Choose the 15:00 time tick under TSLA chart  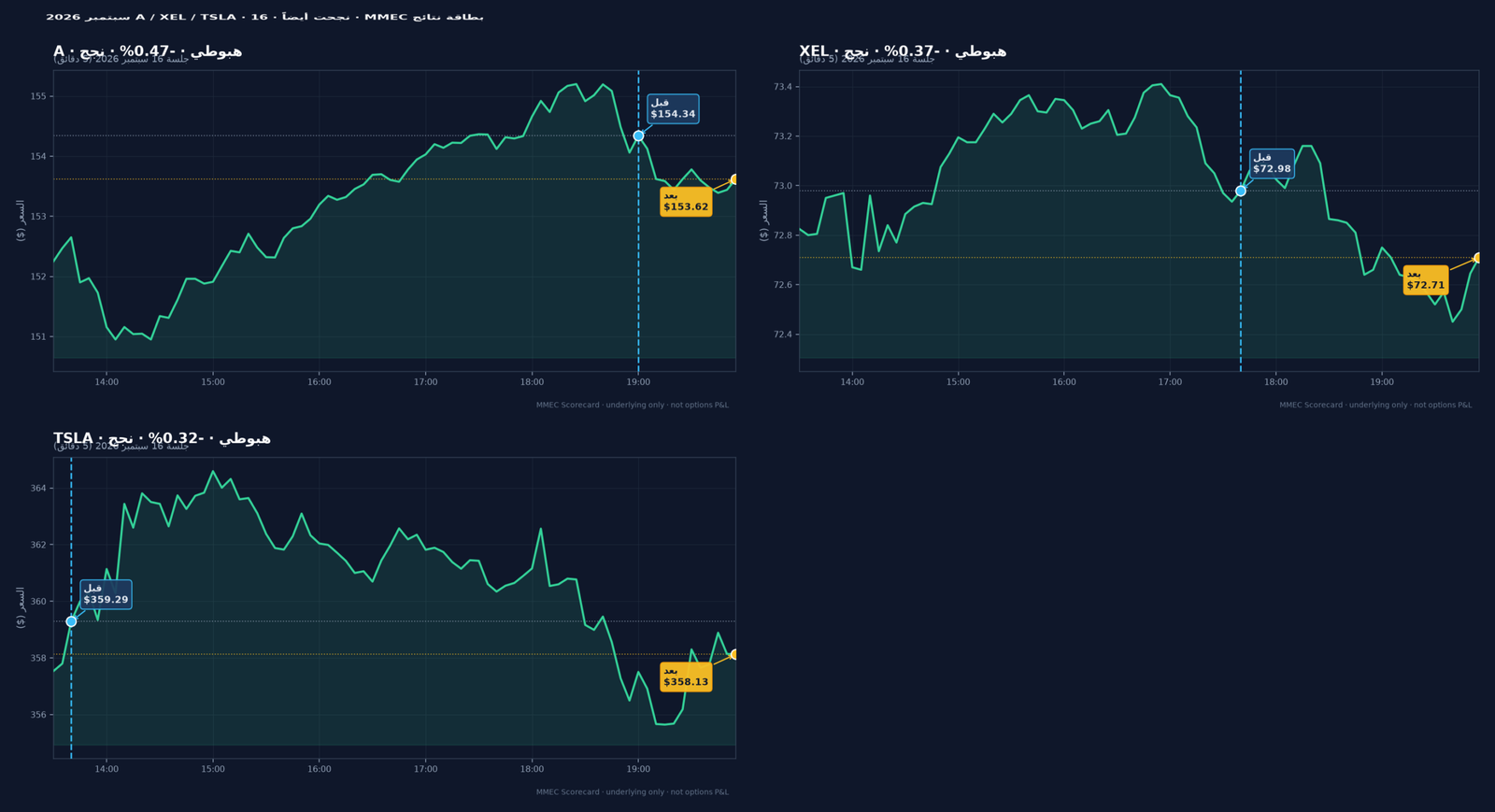213,769
